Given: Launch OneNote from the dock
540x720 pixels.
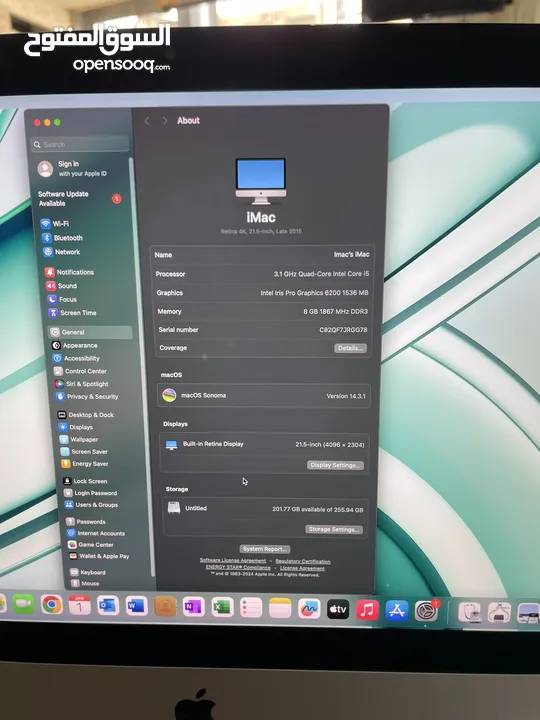Looking at the screenshot, I should coord(193,607).
